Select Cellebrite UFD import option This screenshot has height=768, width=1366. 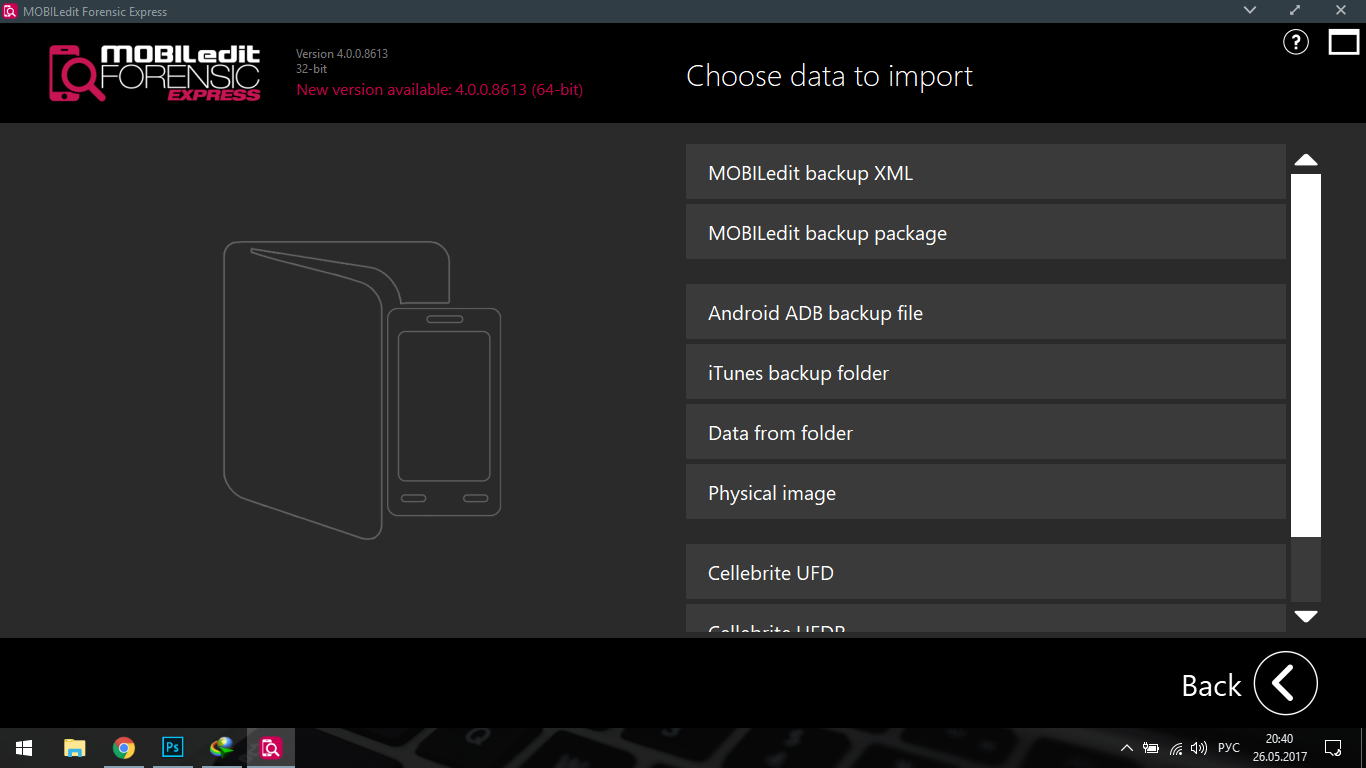pyautogui.click(x=986, y=572)
